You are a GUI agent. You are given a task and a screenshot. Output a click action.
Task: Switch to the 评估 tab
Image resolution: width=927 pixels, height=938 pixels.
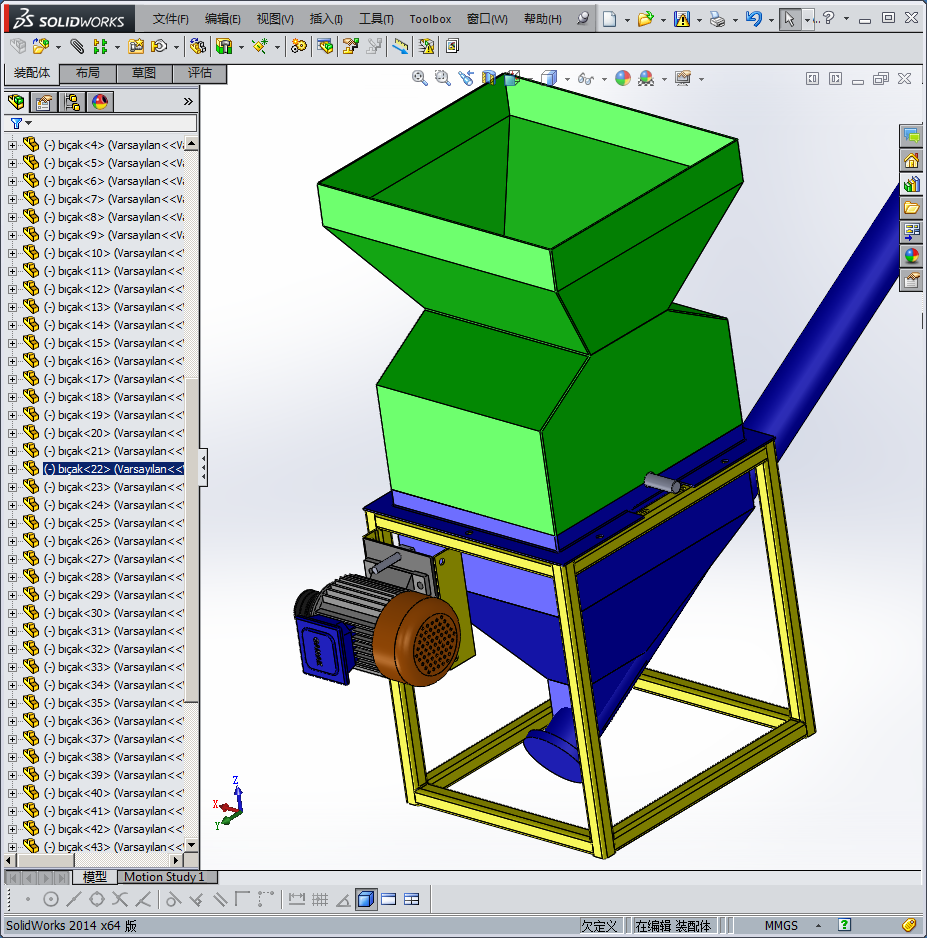click(200, 73)
